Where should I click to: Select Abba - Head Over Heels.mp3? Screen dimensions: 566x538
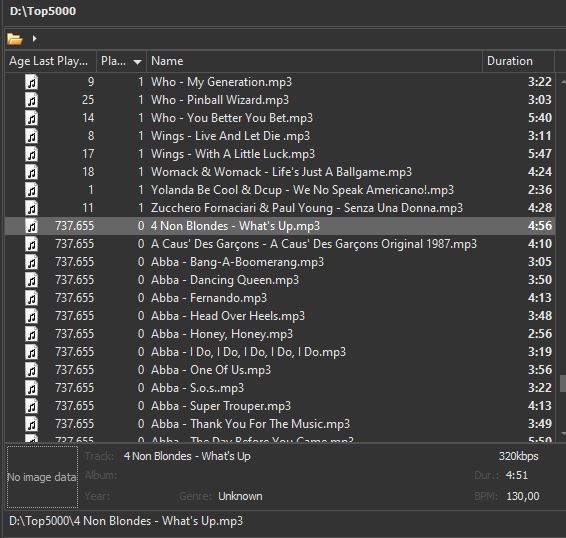(228, 316)
